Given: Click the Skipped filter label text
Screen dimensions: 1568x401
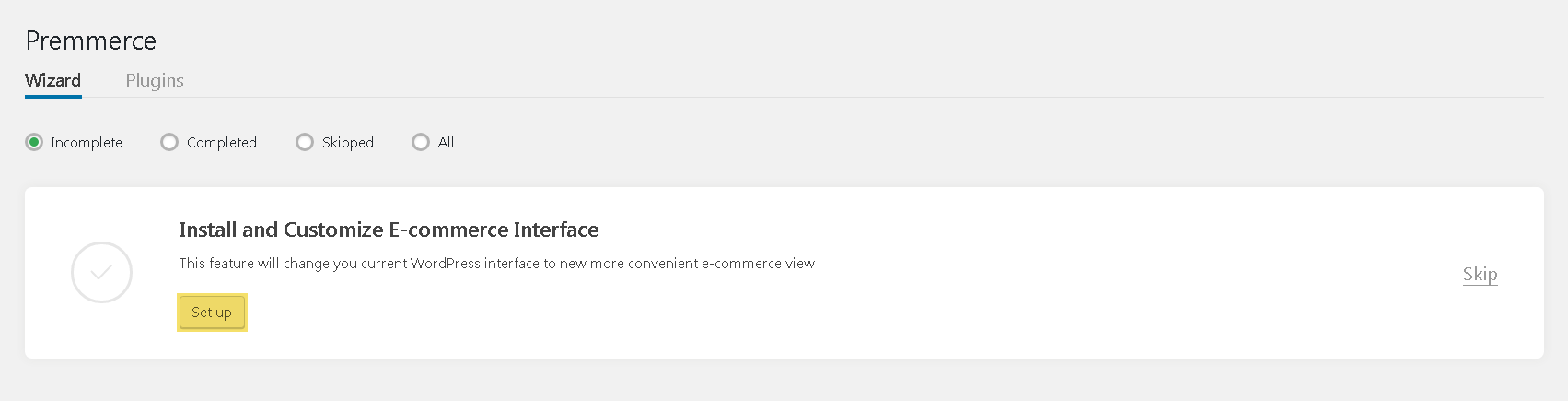Looking at the screenshot, I should 348,142.
